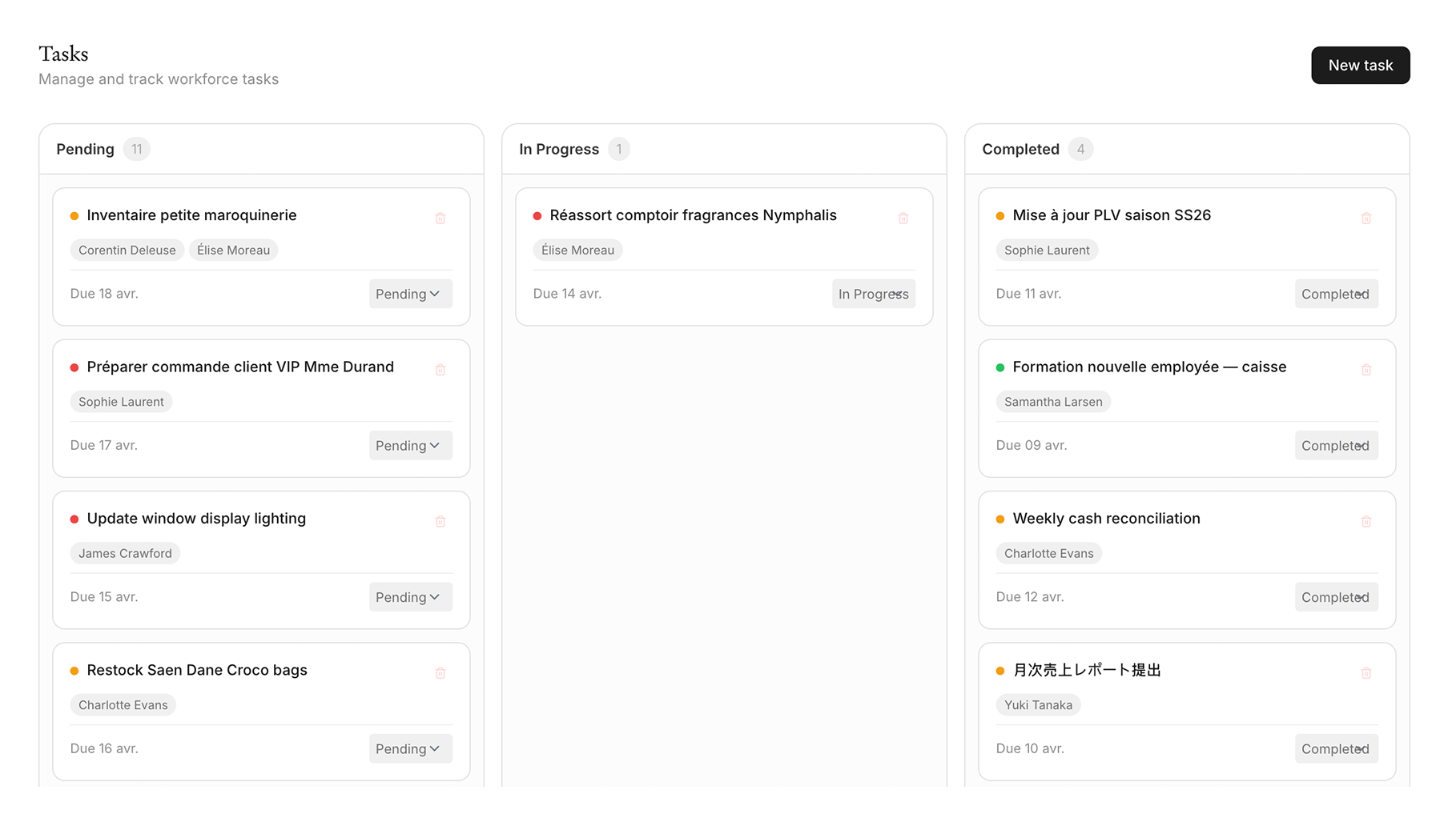Viewport: 1456px width, 818px height.
Task: Remove the Weekly cash reconciliation task
Action: (1366, 521)
